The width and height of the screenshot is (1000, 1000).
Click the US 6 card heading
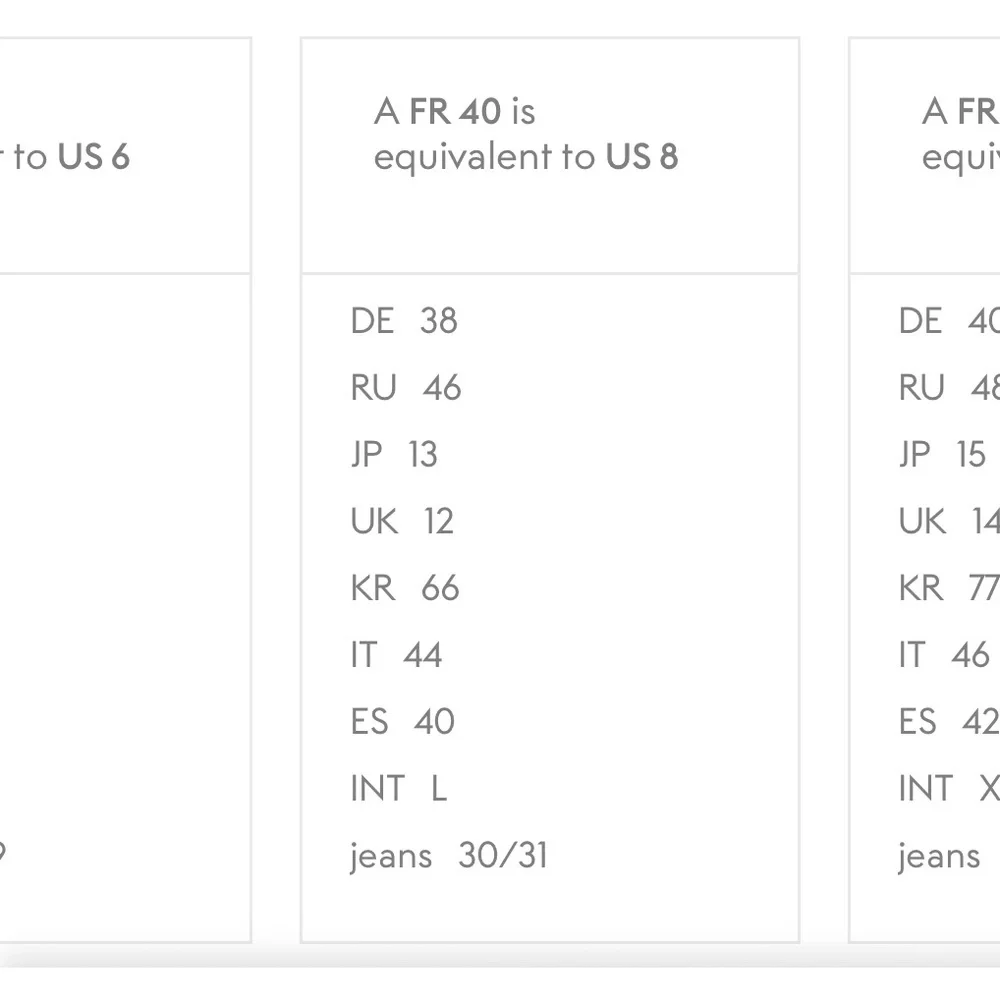70,157
